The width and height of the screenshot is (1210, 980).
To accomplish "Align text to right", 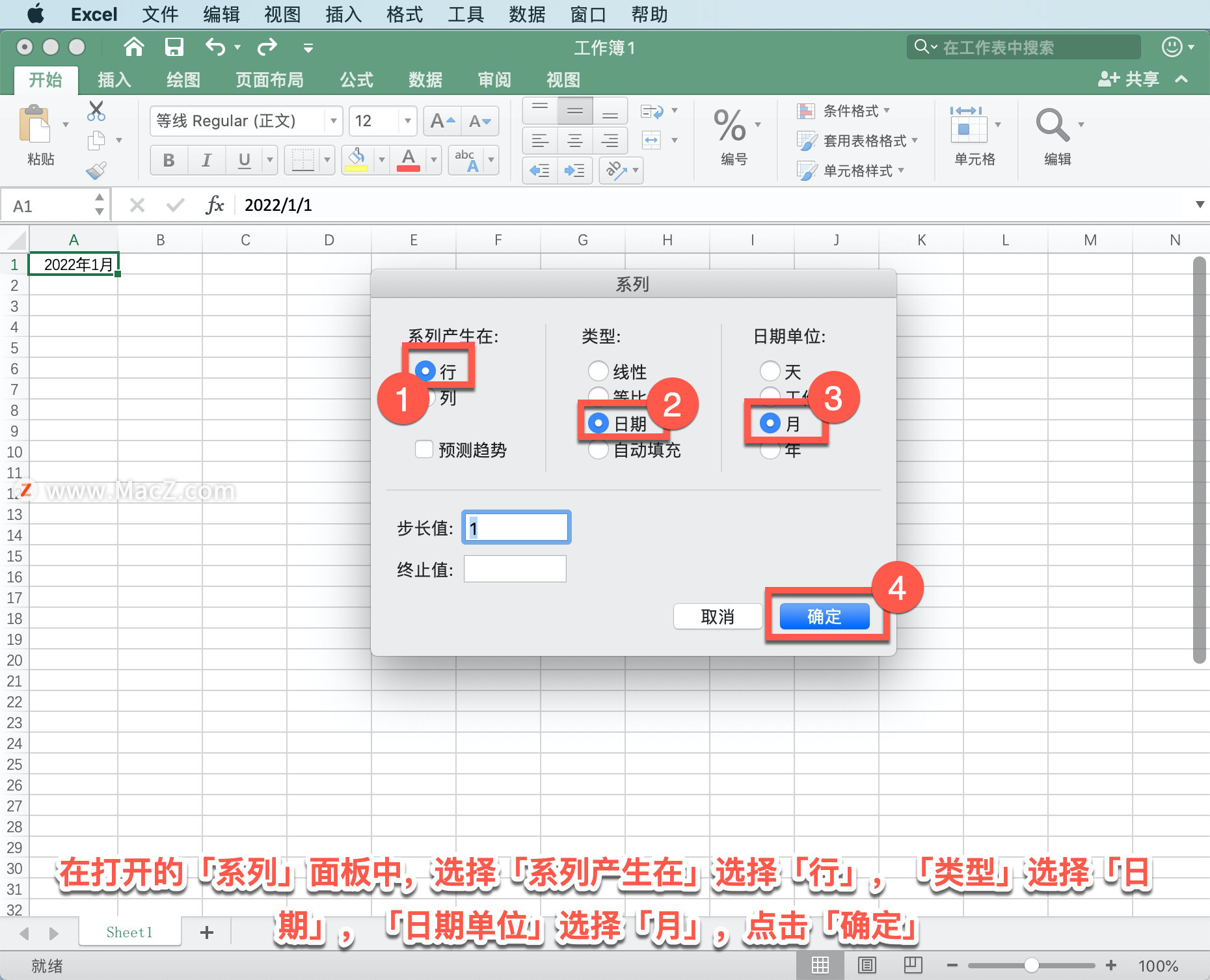I will (610, 141).
